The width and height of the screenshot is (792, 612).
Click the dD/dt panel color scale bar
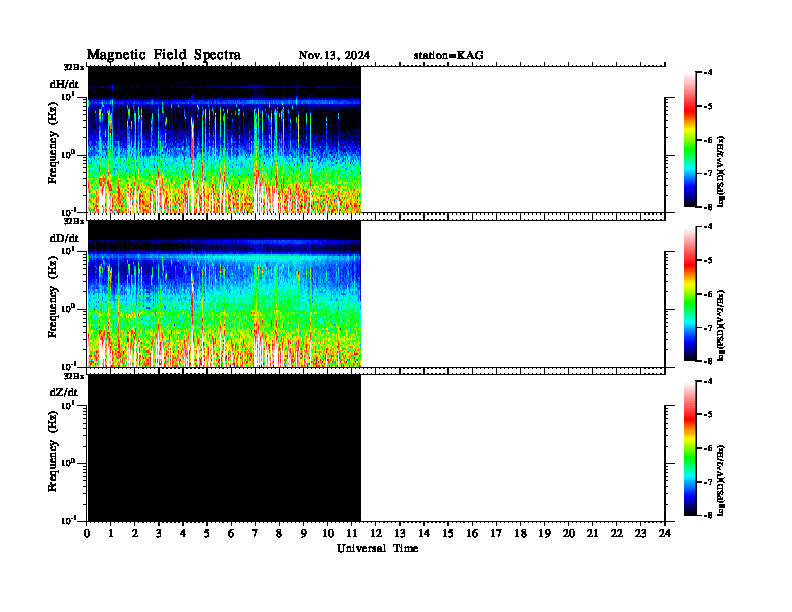[690, 294]
